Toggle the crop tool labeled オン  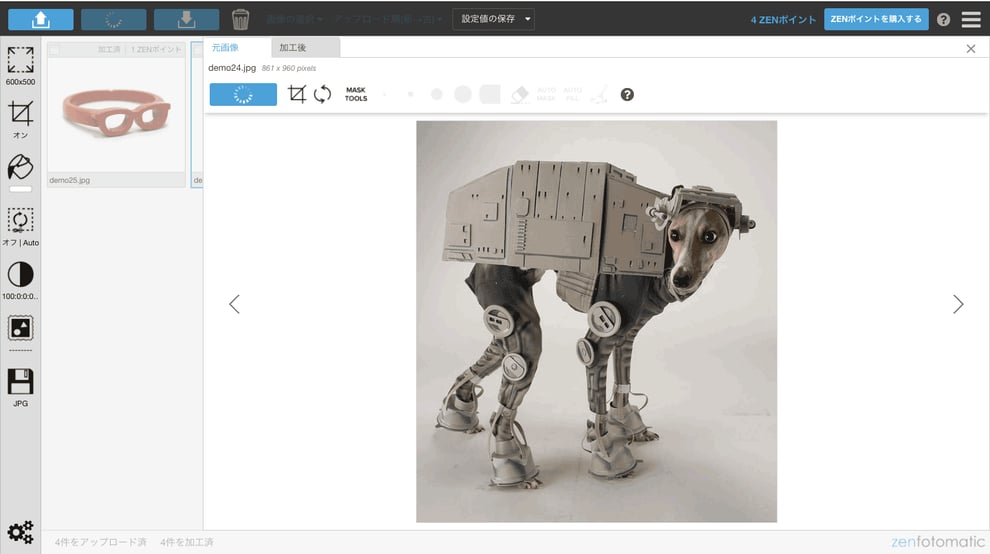(x=20, y=119)
